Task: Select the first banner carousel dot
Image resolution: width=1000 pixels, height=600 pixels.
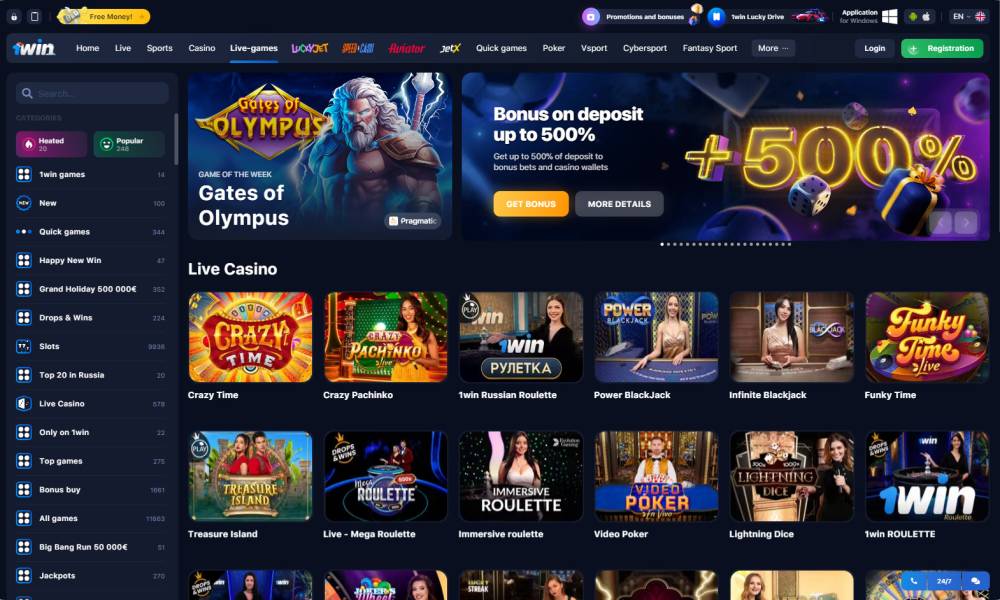Action: pyautogui.click(x=662, y=244)
